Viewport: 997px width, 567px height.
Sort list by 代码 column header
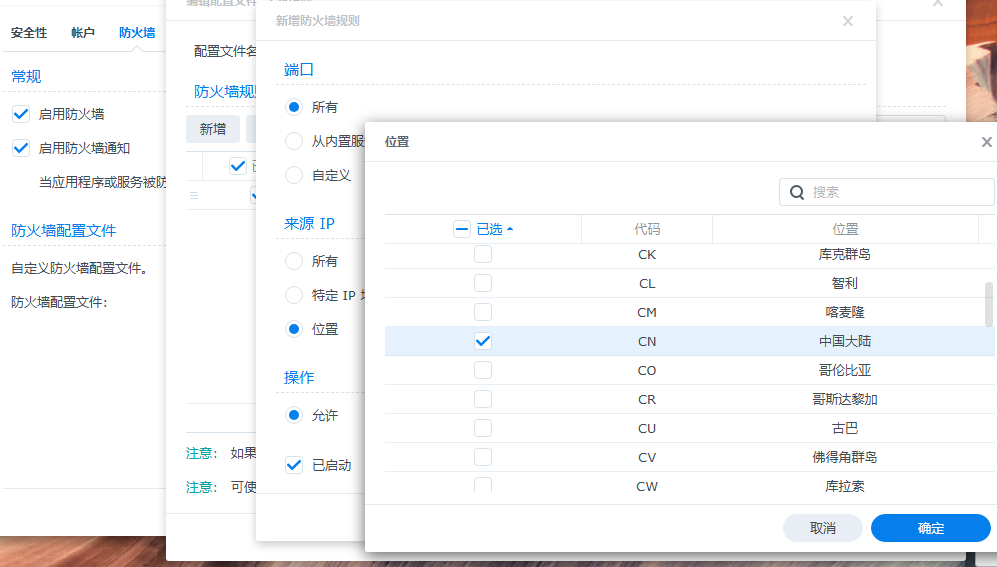click(x=647, y=229)
